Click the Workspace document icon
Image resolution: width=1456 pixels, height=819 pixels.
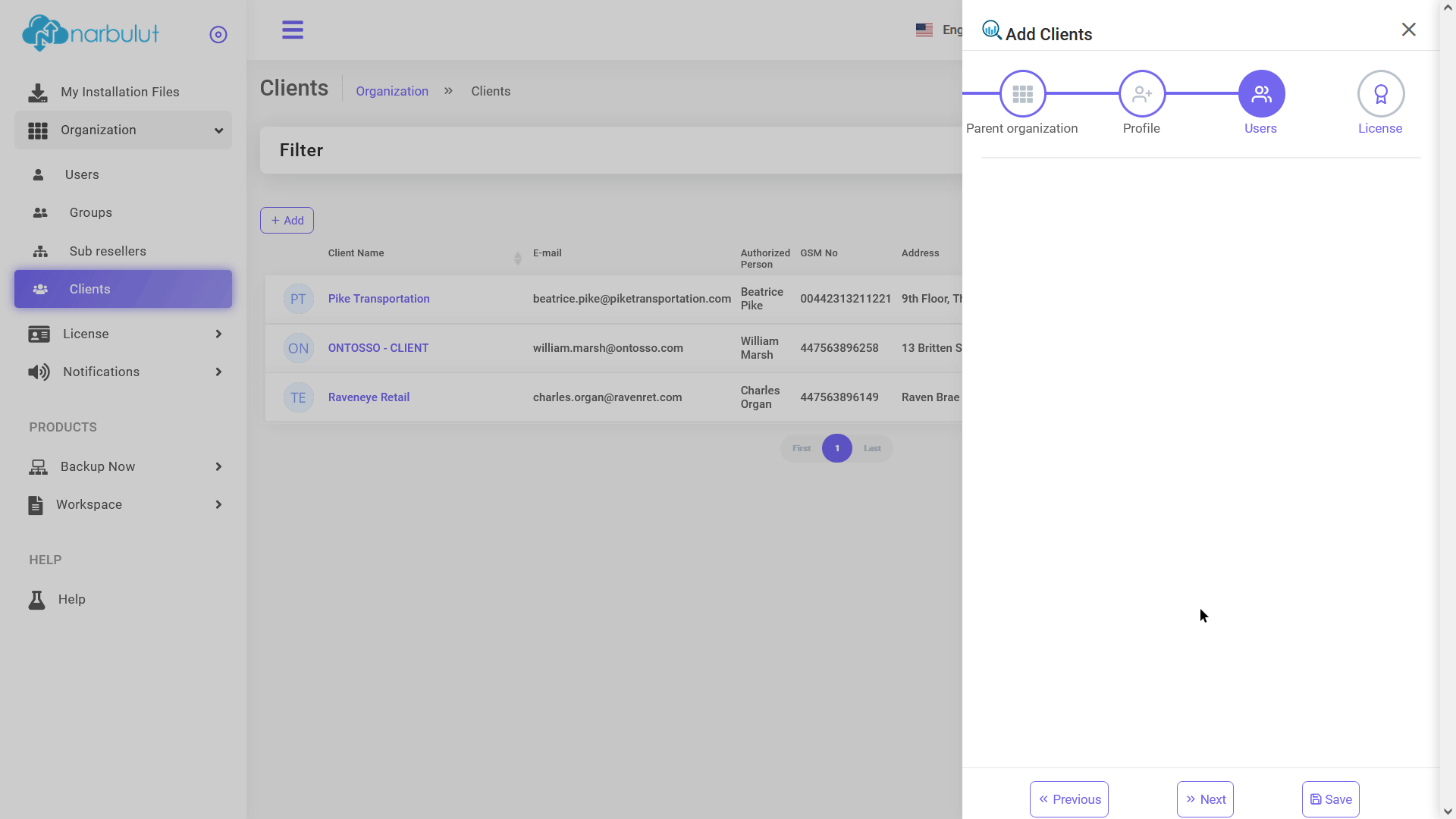36,505
